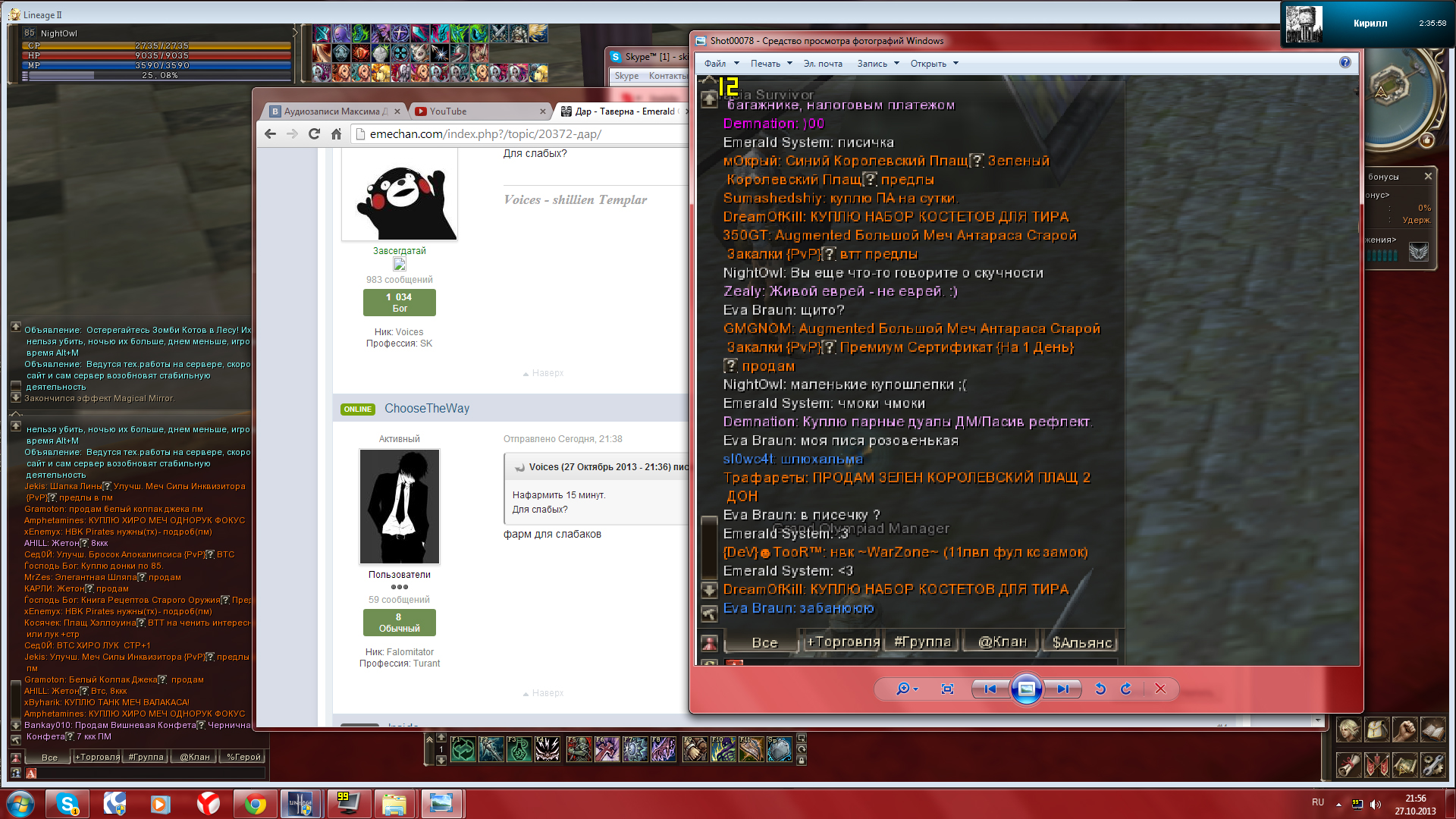Image resolution: width=1456 pixels, height=819 pixels.
Task: Open Photo Viewer help icon
Action: 1345,63
